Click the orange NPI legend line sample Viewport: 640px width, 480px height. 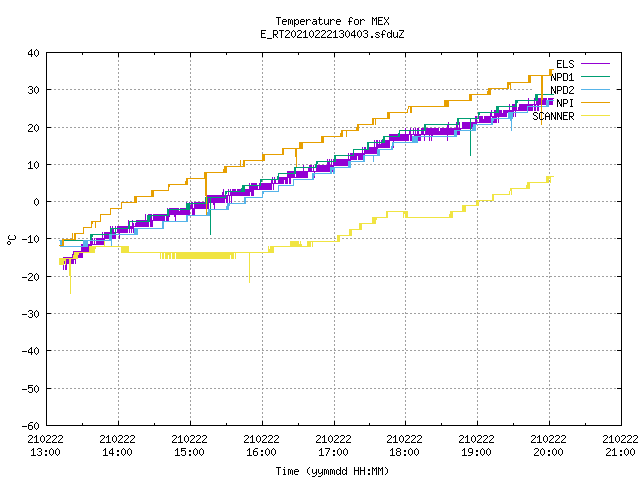point(595,102)
